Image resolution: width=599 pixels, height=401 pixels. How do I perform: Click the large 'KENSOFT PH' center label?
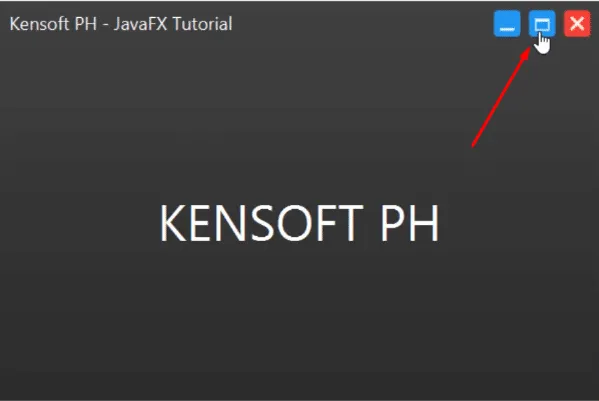click(299, 223)
